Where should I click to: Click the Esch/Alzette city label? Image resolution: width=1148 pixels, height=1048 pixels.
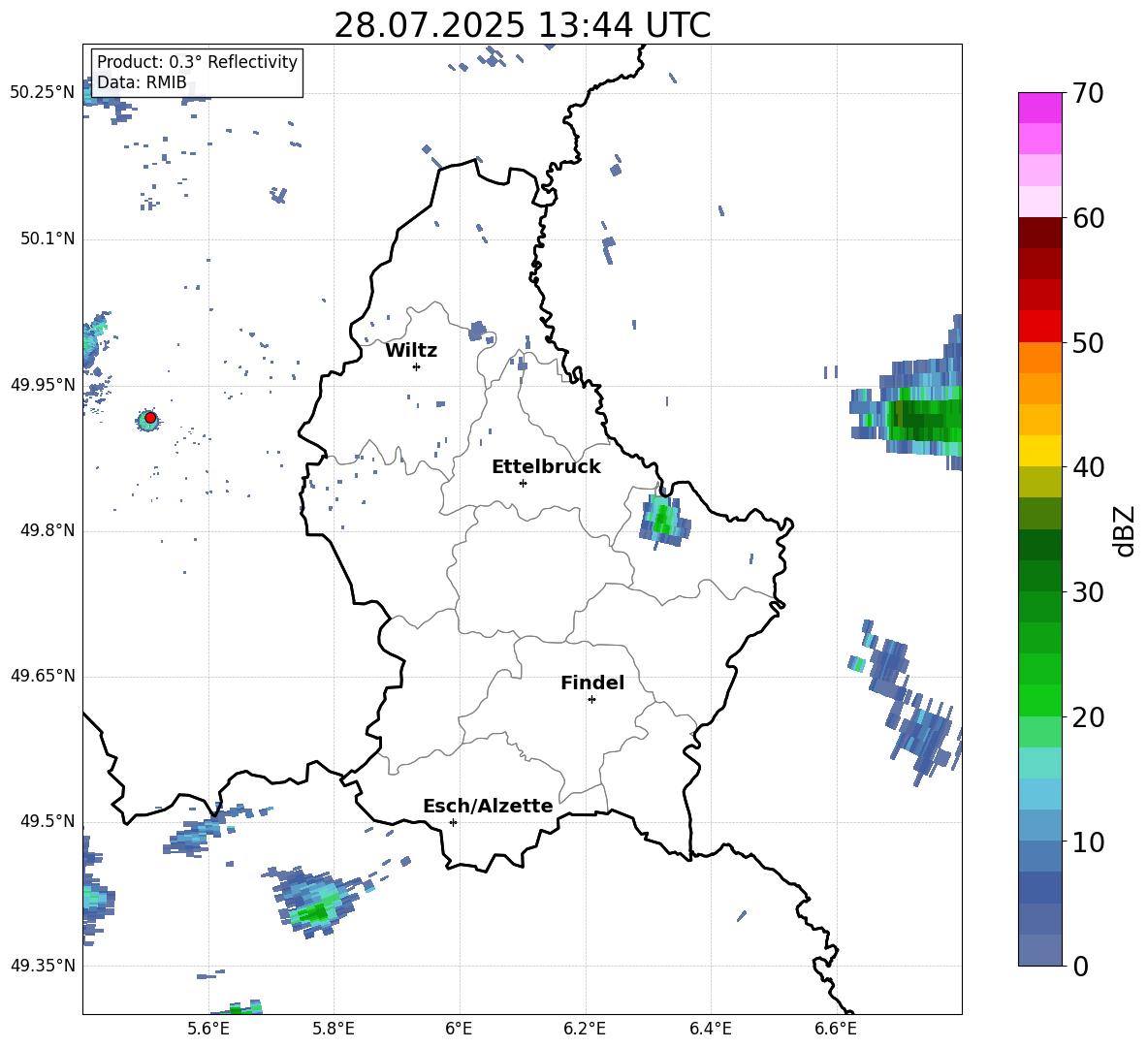[x=488, y=806]
